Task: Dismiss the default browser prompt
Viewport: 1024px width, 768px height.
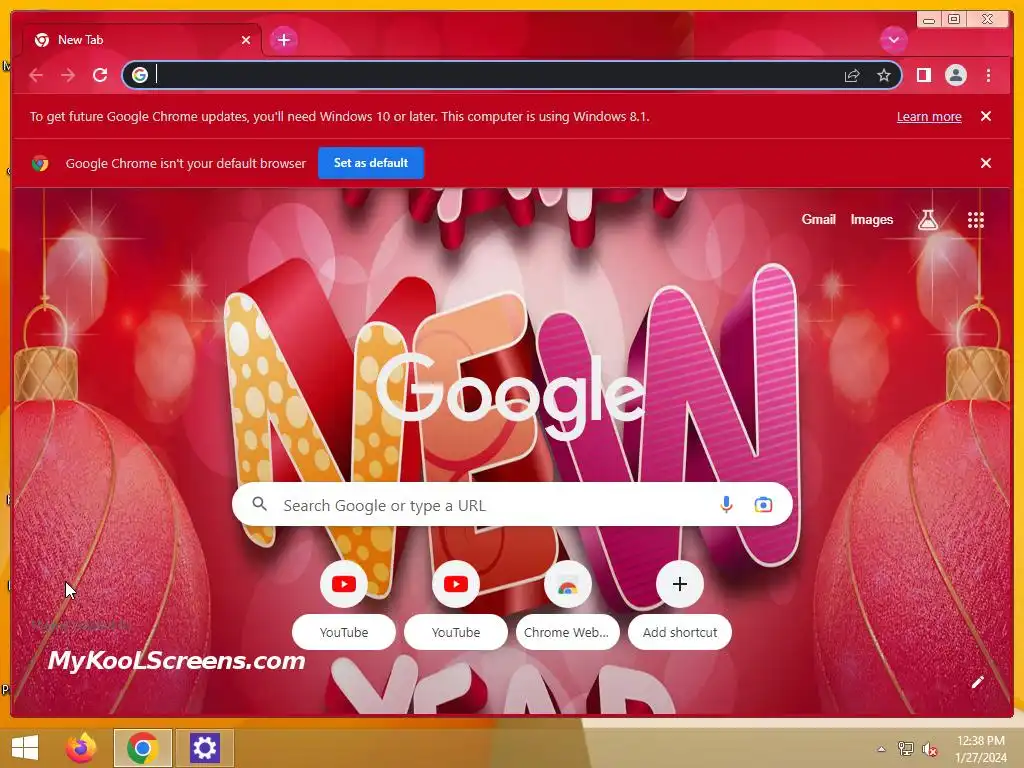Action: click(985, 163)
